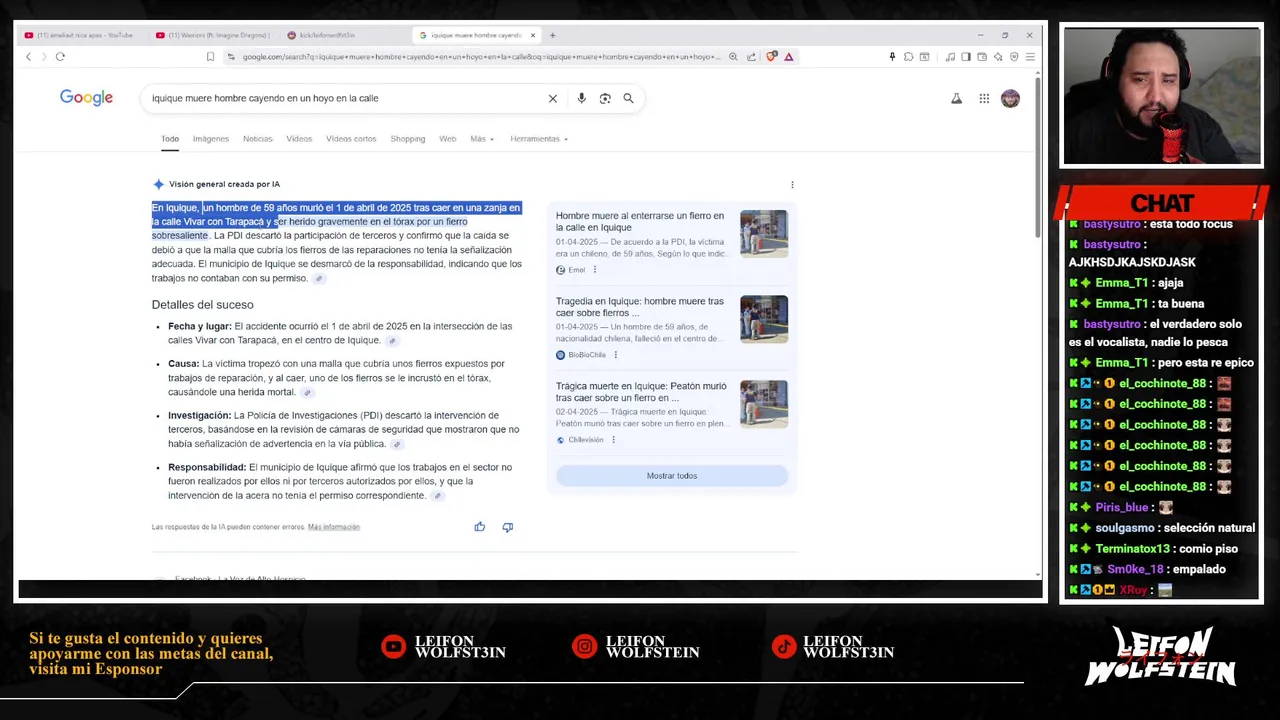
Task: Open Hombre muere al enterrarse un fierro article
Action: coord(640,221)
